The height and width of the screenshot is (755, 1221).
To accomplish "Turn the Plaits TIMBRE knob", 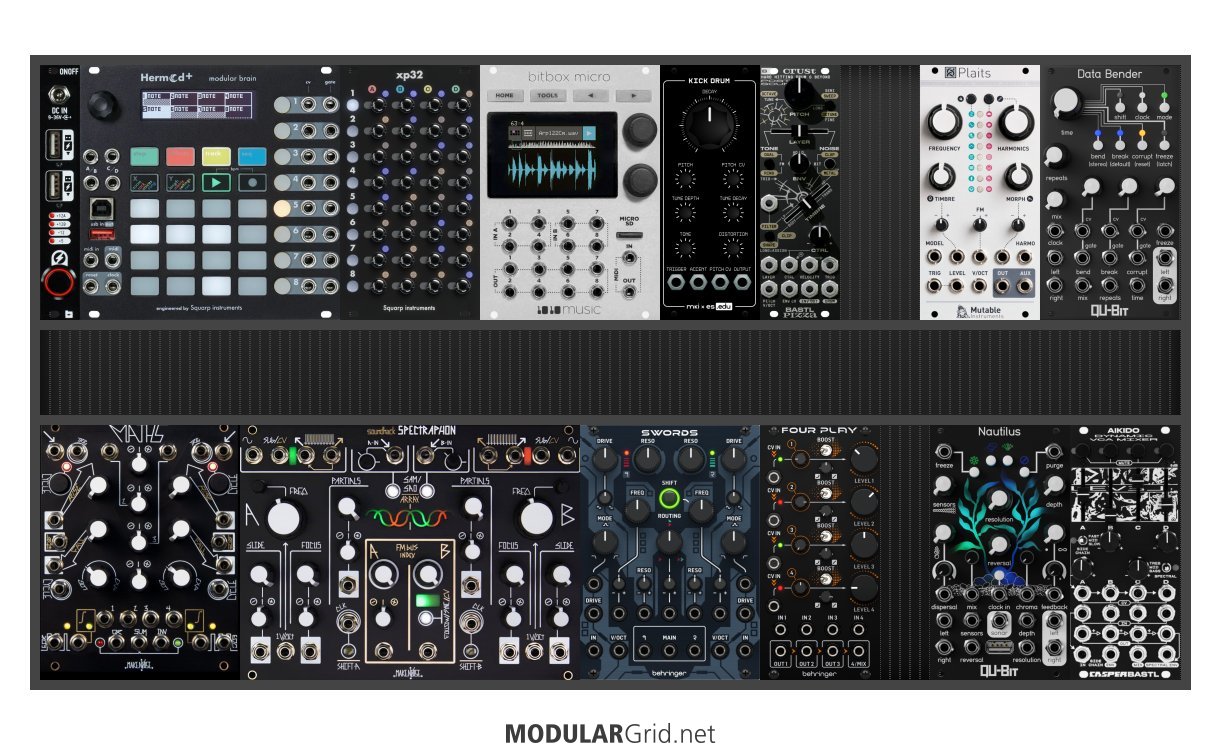I will pyautogui.click(x=941, y=176).
